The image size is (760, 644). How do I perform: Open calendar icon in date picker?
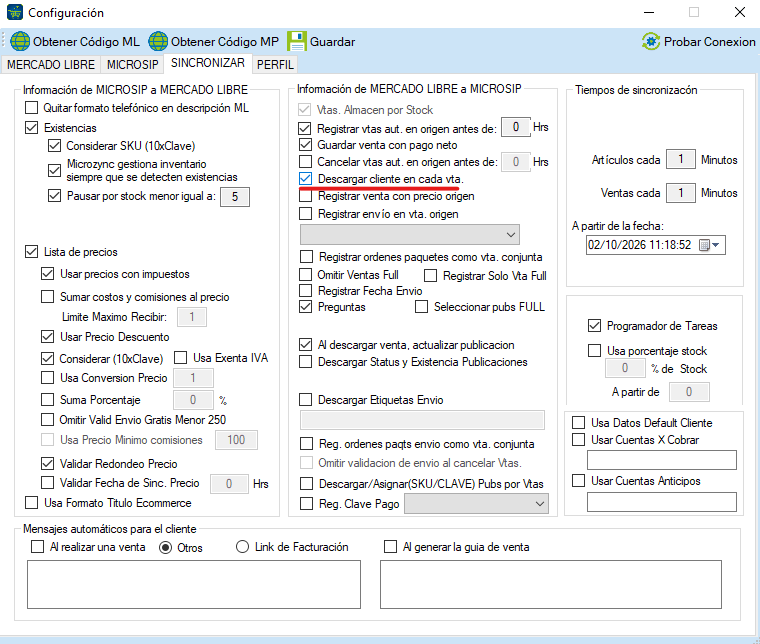point(704,245)
